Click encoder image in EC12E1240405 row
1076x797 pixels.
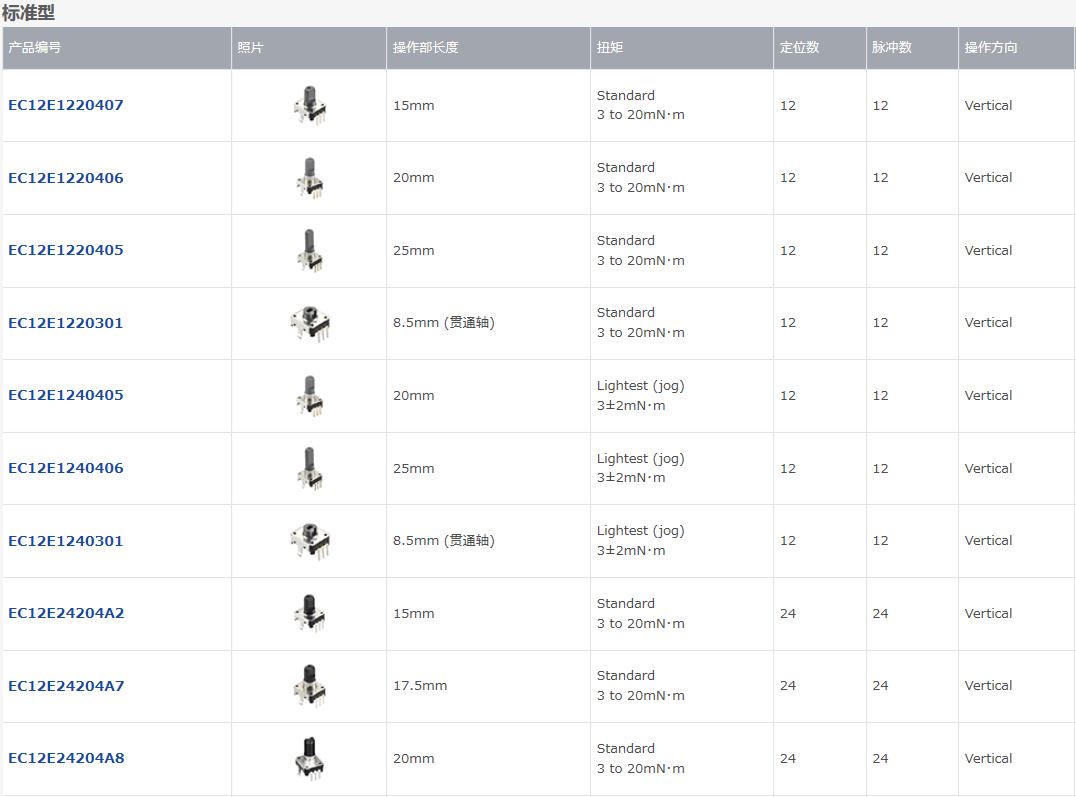point(310,395)
